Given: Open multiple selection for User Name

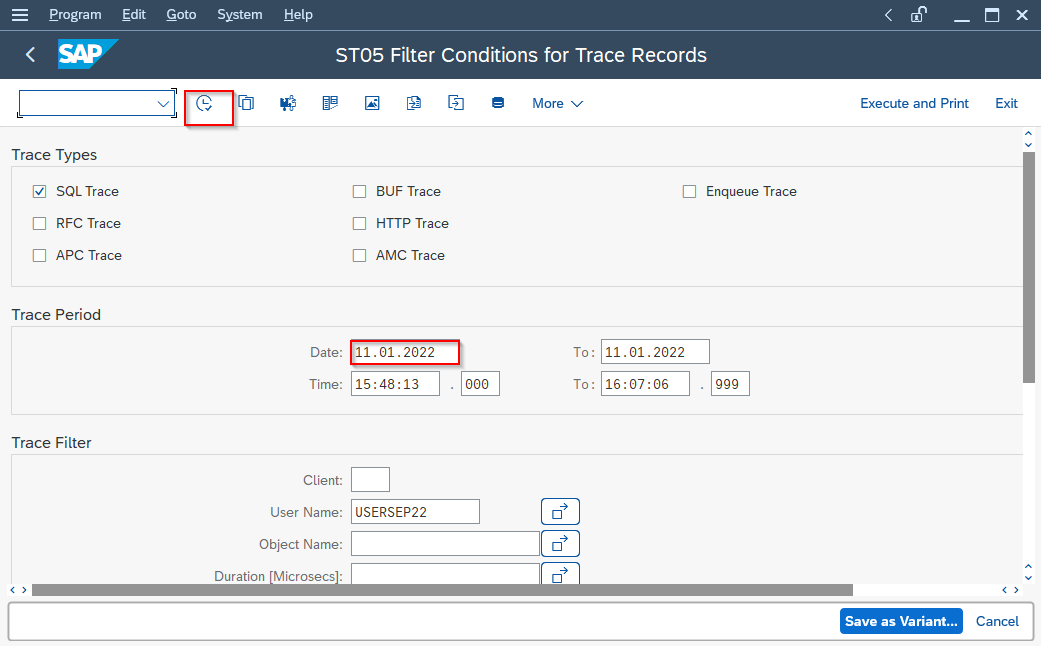Looking at the screenshot, I should tap(560, 512).
